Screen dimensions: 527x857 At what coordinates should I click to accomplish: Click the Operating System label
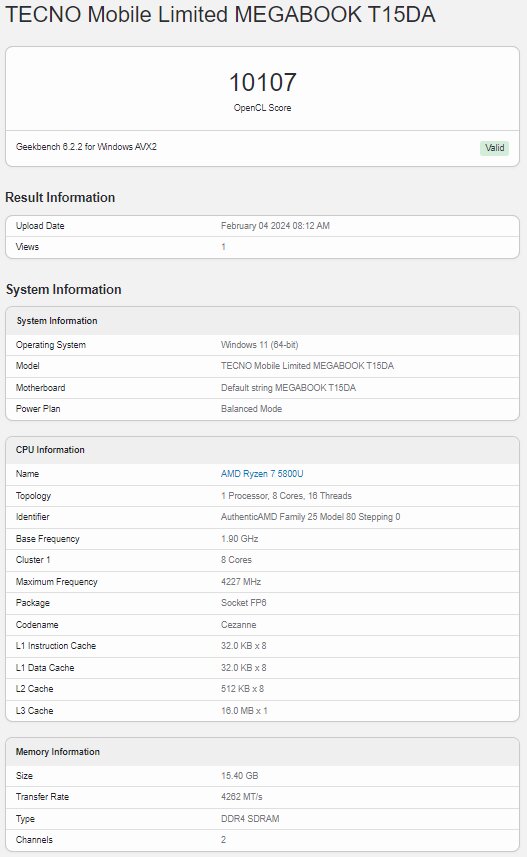click(51, 345)
